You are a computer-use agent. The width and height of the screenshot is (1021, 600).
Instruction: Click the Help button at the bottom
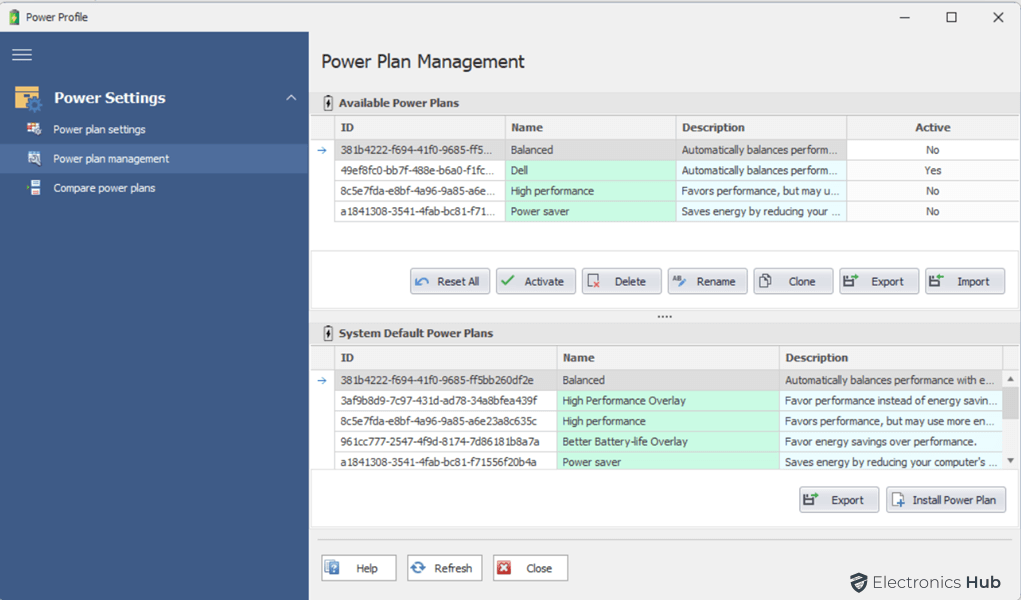point(358,567)
